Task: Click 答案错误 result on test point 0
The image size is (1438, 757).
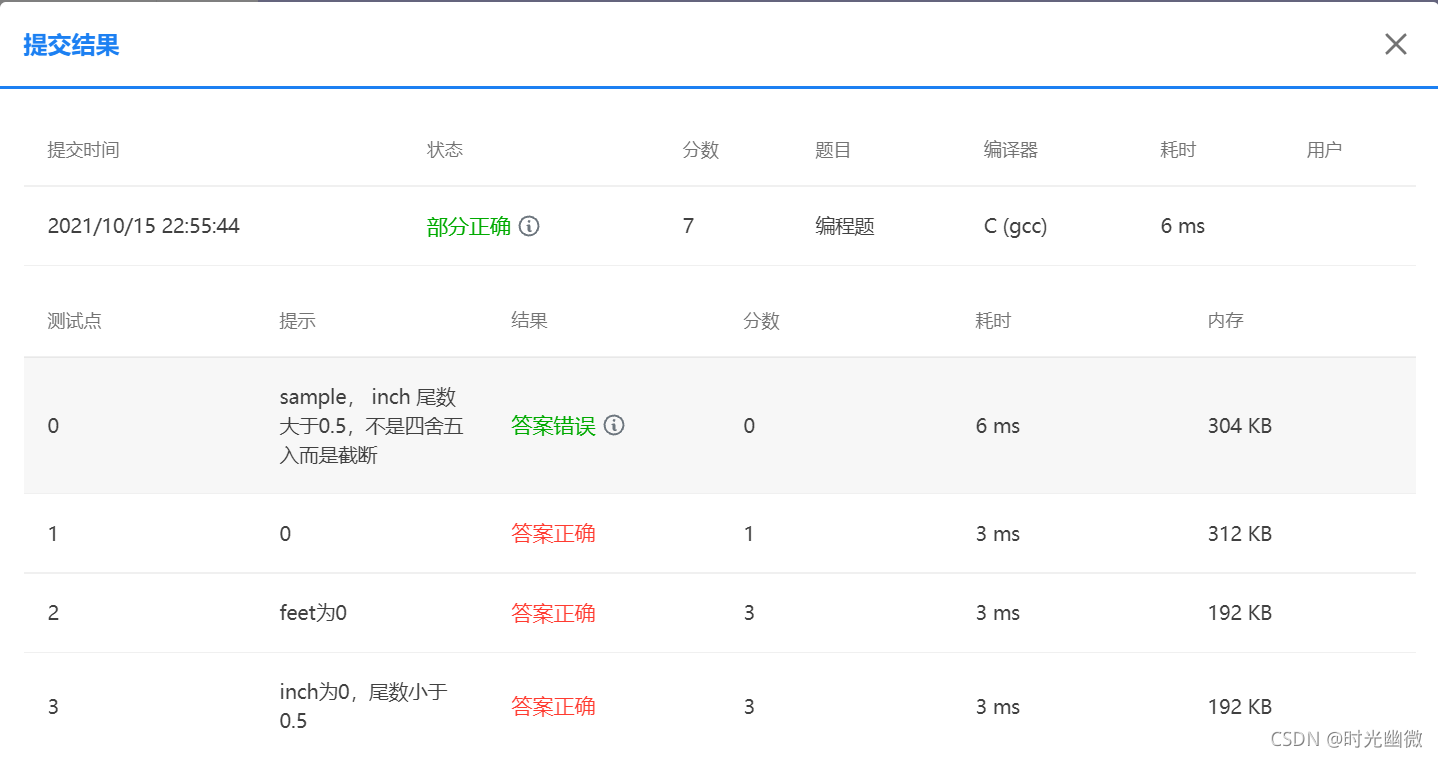Action: pos(553,425)
